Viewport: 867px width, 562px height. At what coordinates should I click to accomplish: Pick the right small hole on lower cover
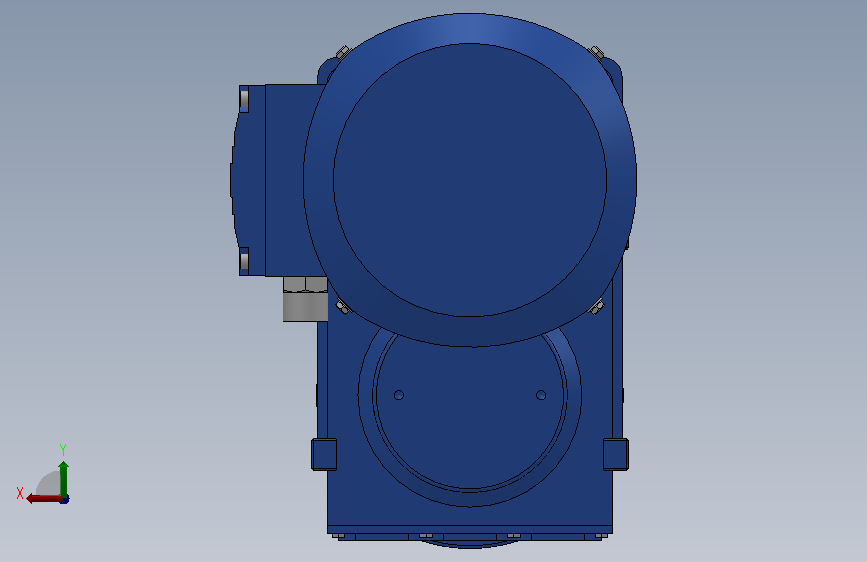[541, 395]
